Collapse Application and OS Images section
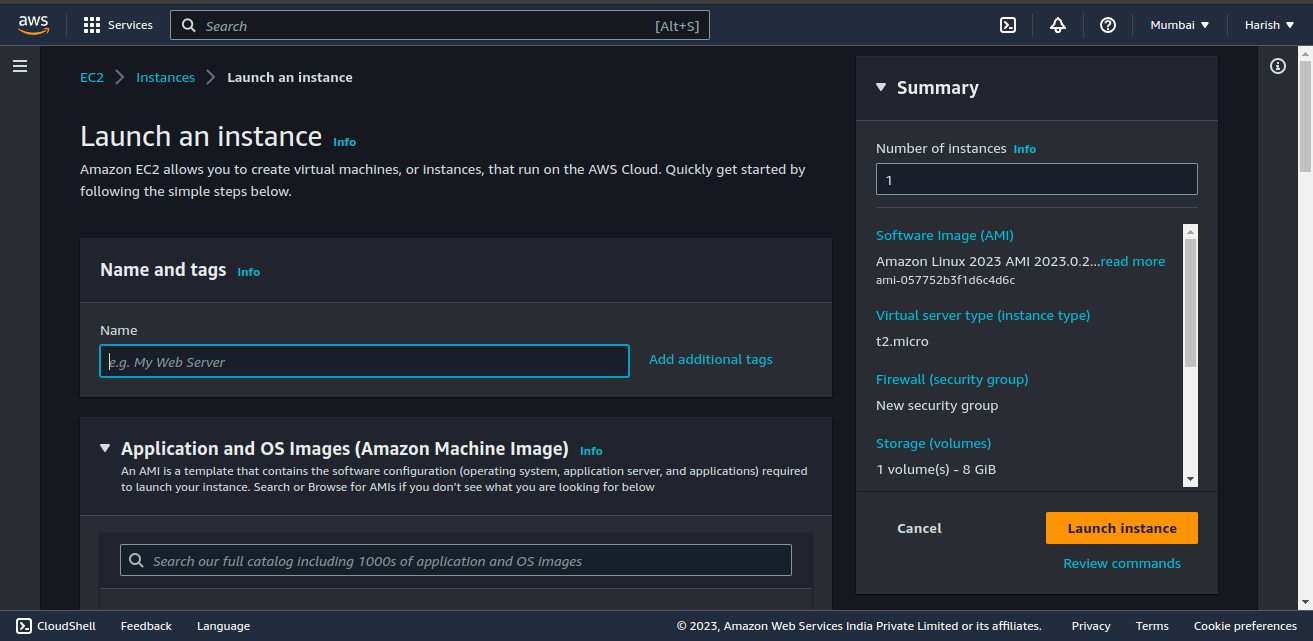The image size is (1313, 641). (x=105, y=448)
